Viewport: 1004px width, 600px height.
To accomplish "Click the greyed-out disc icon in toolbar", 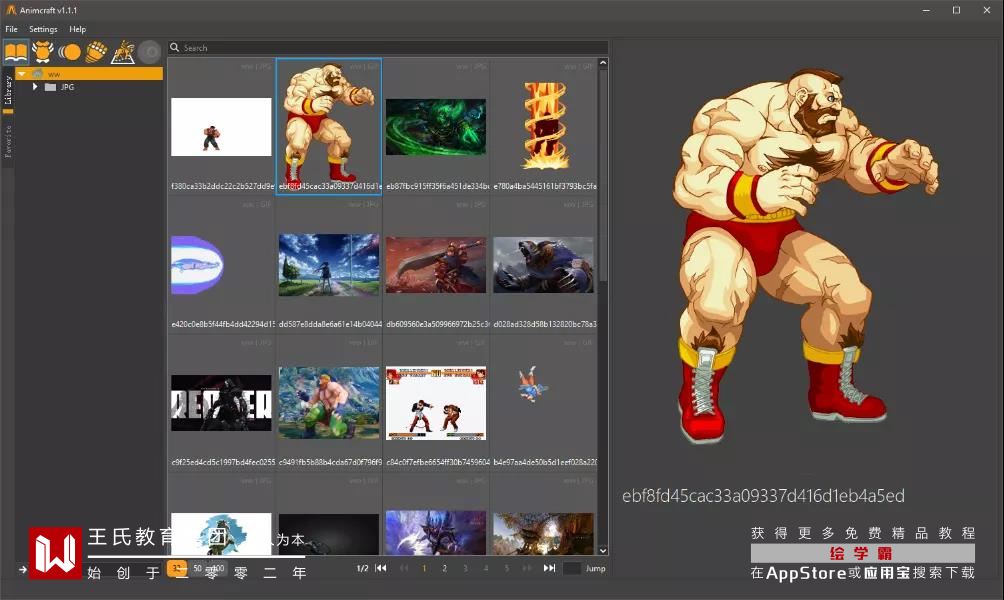I will 150,52.
